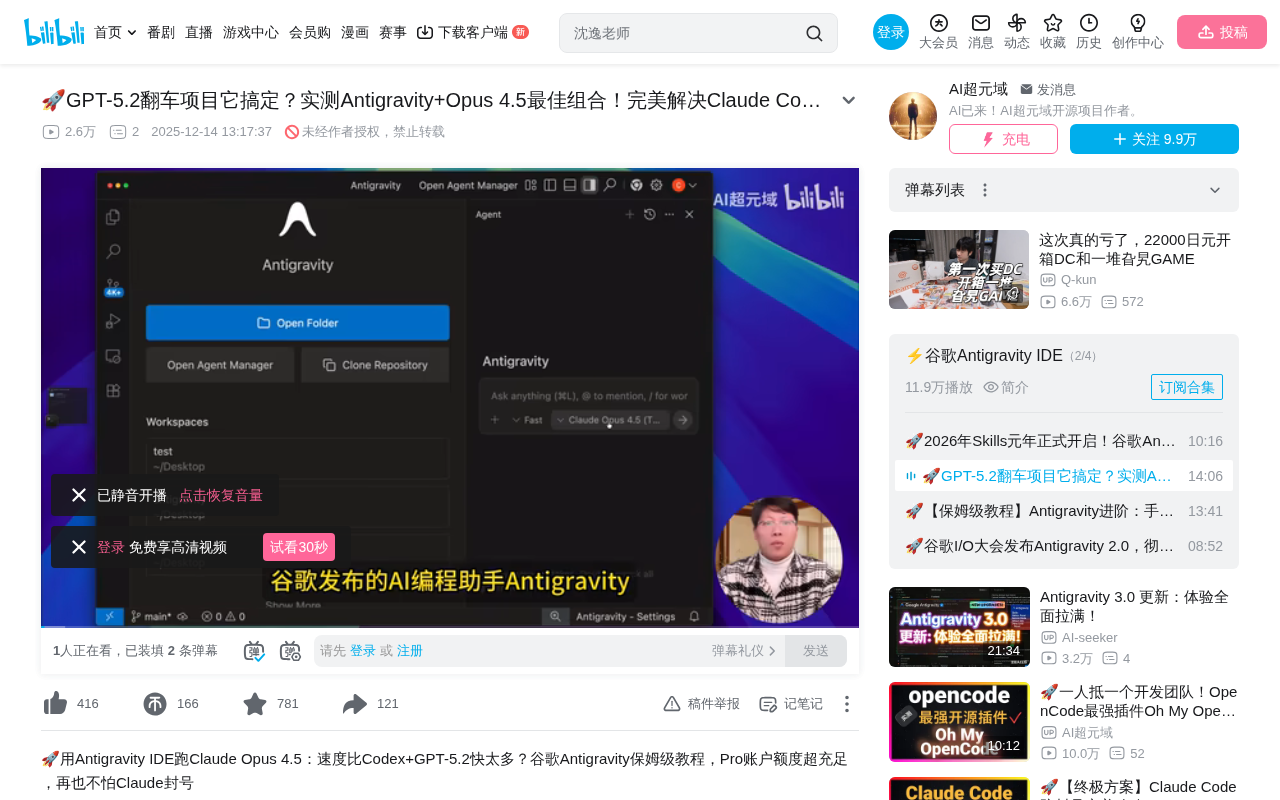
Task: Click uploader Q-kun under recommended video
Action: click(1078, 280)
